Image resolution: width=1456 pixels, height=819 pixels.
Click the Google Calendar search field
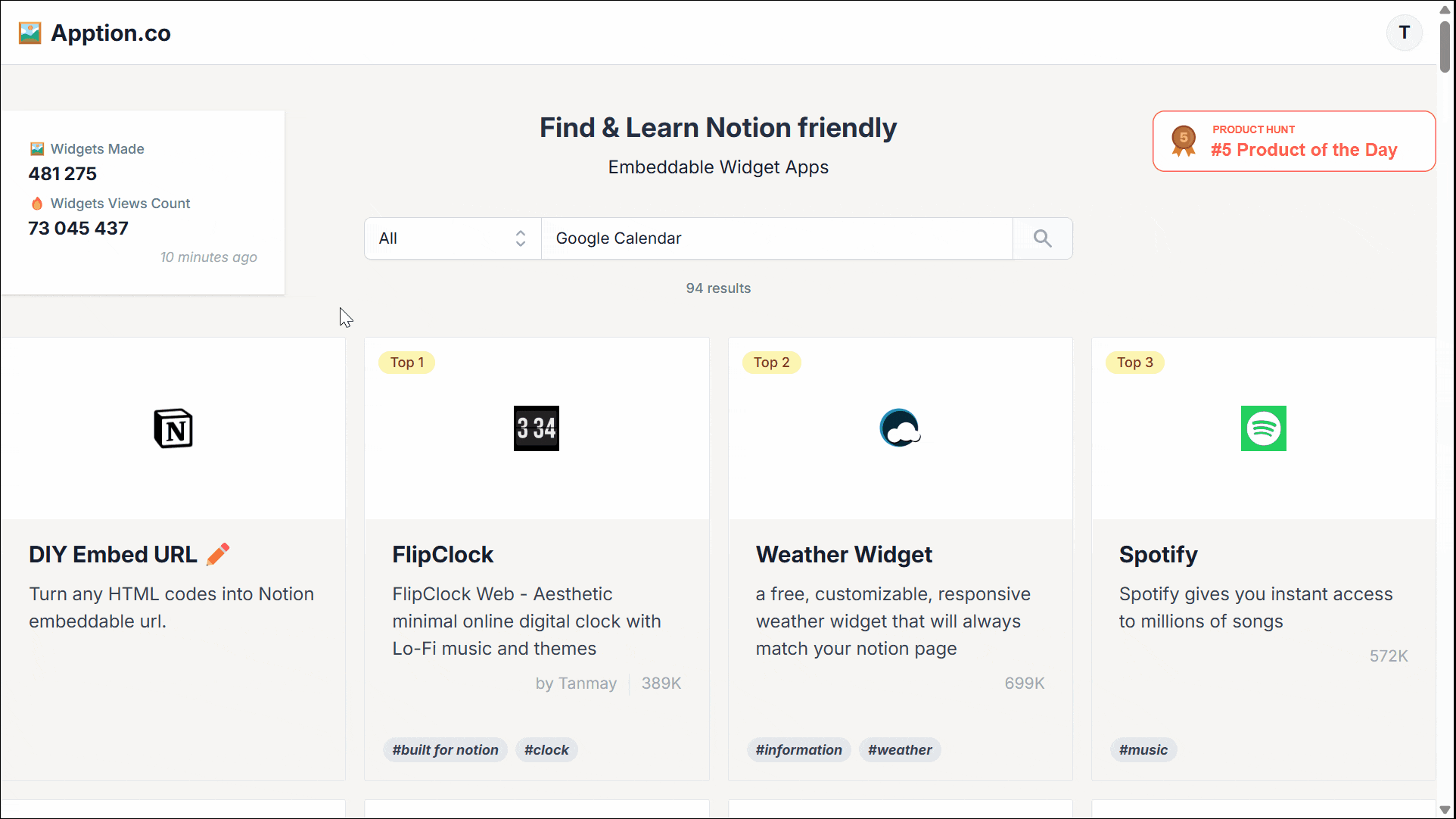tap(776, 238)
